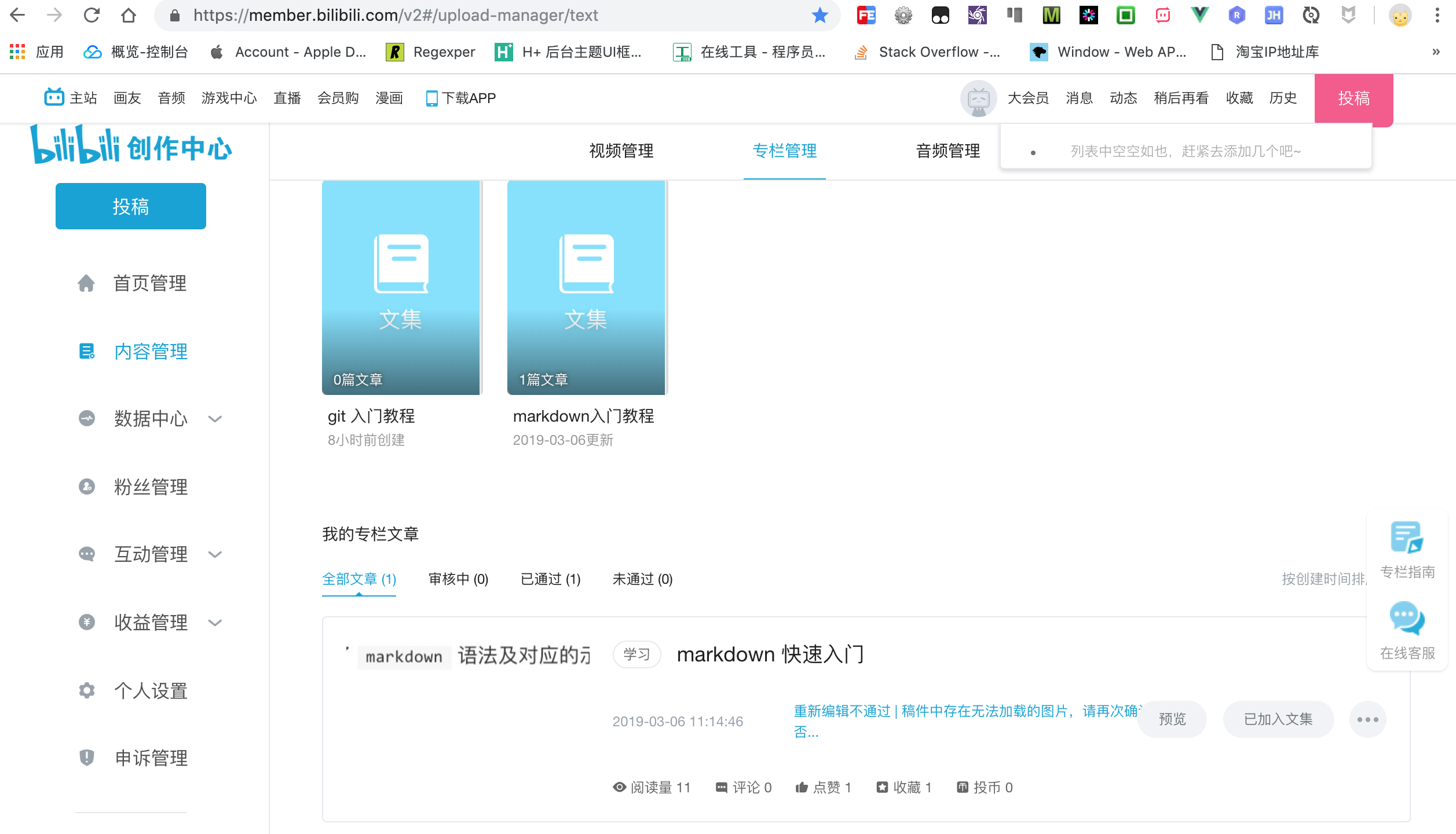The image size is (1456, 834).
Task: Expand the 互动管理 sidebar section
Action: coord(151,554)
